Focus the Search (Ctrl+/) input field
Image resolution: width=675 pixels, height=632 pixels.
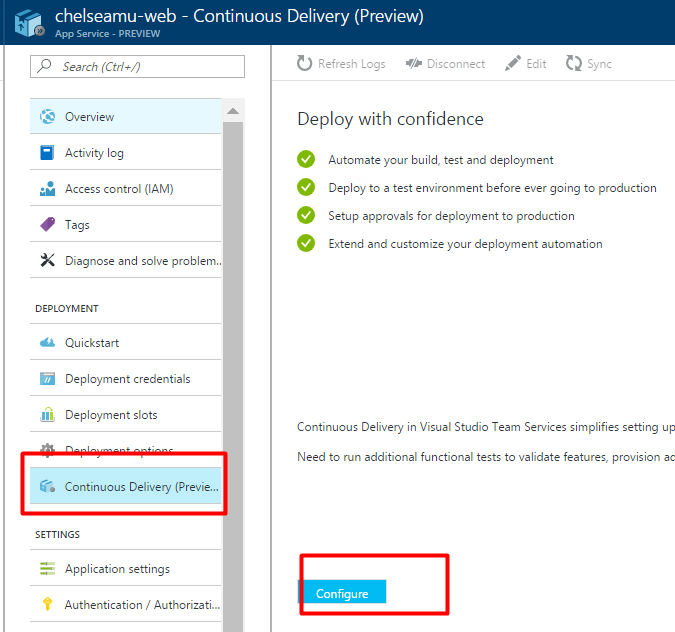click(x=137, y=66)
